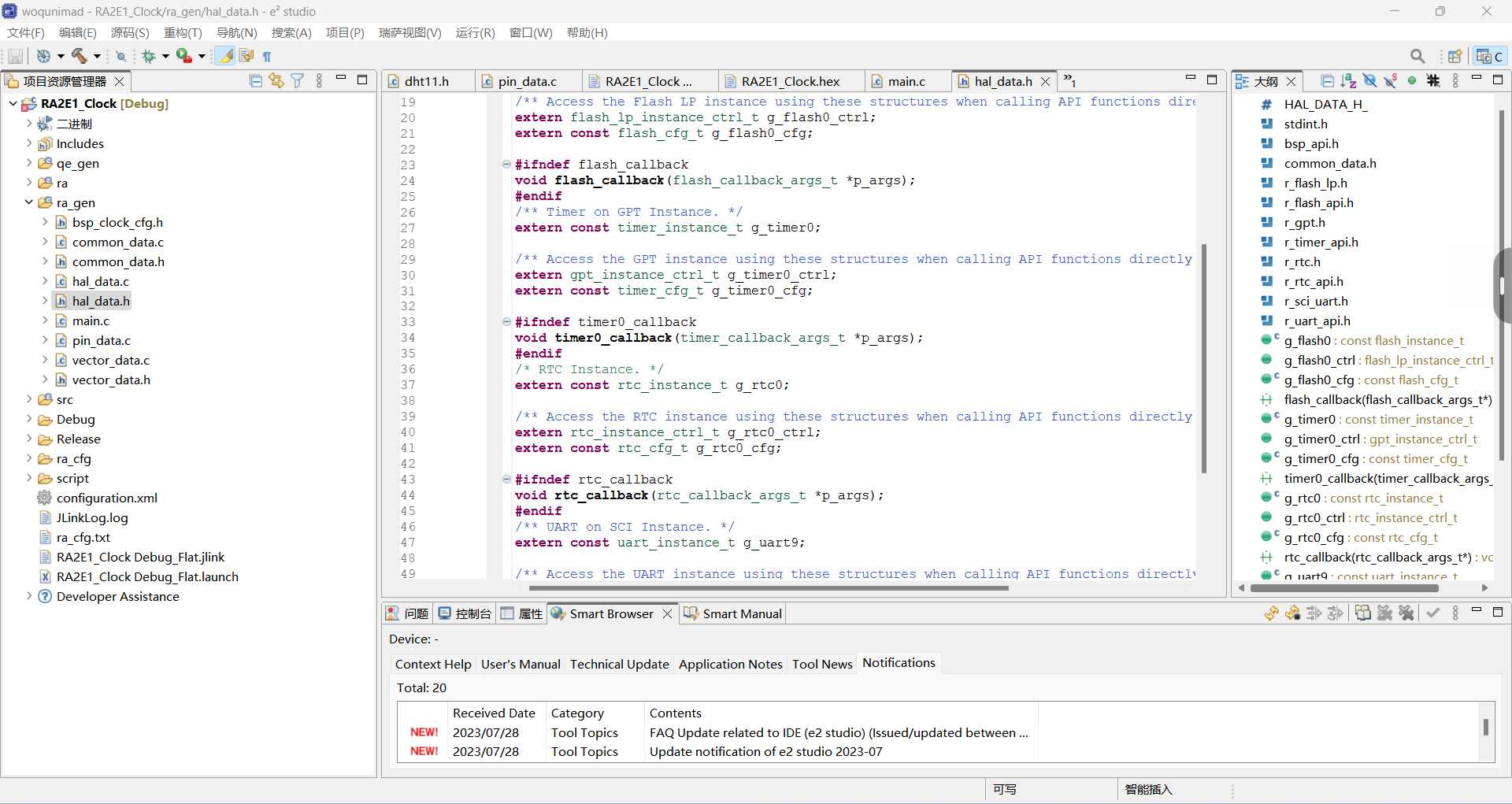Viewport: 1512px width, 804px height.
Task: Toggle hide fields in Outline
Action: pyautogui.click(x=1369, y=80)
